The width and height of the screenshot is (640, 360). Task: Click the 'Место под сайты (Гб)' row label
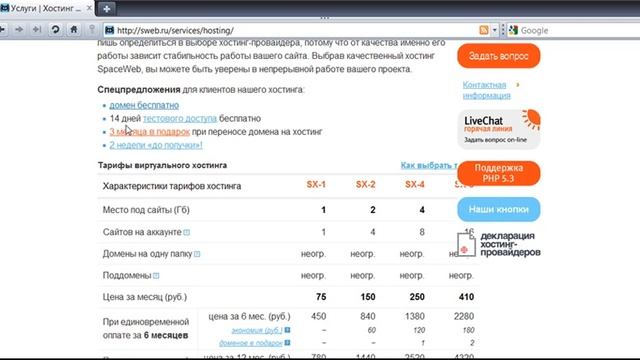pyautogui.click(x=146, y=210)
